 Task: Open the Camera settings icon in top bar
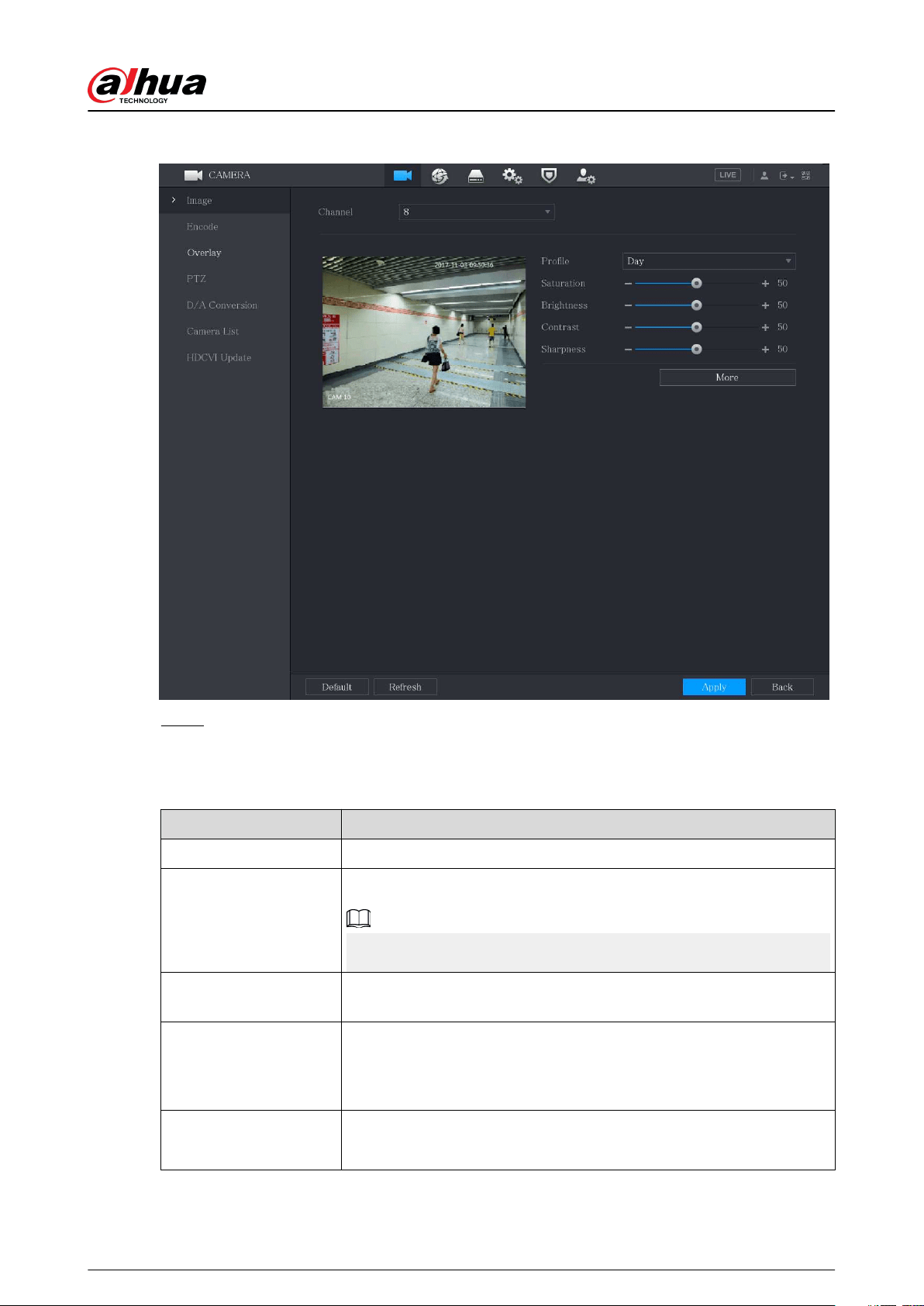pos(402,175)
